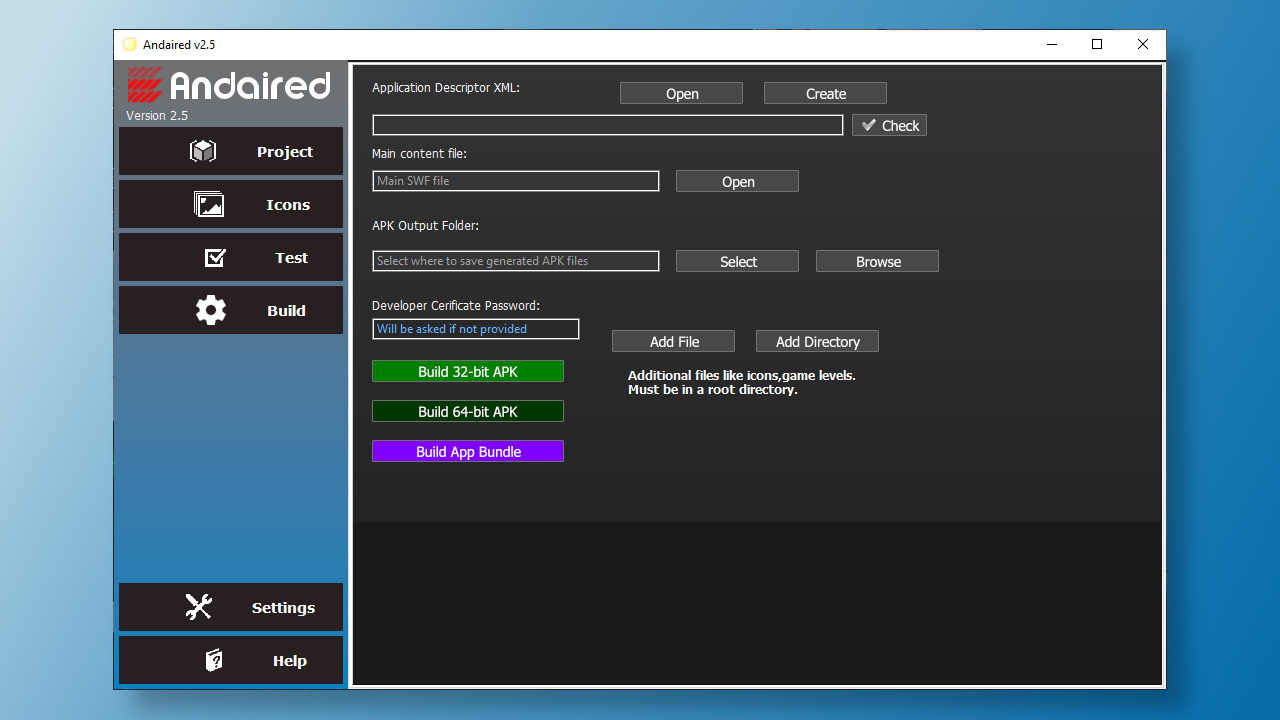This screenshot has width=1280, height=720.
Task: Go to the Test tab
Action: [231, 257]
